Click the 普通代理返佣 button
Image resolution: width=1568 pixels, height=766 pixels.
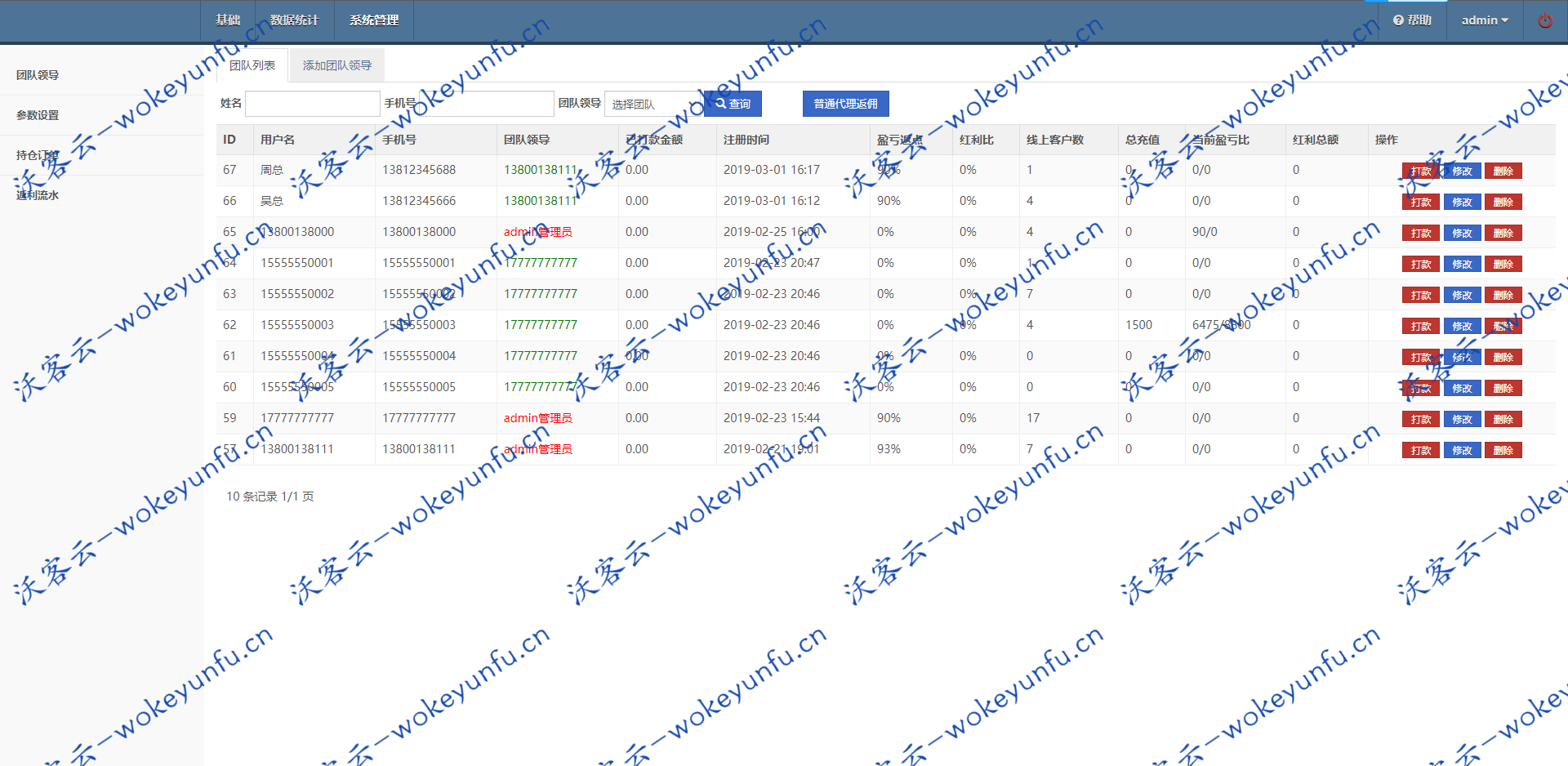coord(846,104)
